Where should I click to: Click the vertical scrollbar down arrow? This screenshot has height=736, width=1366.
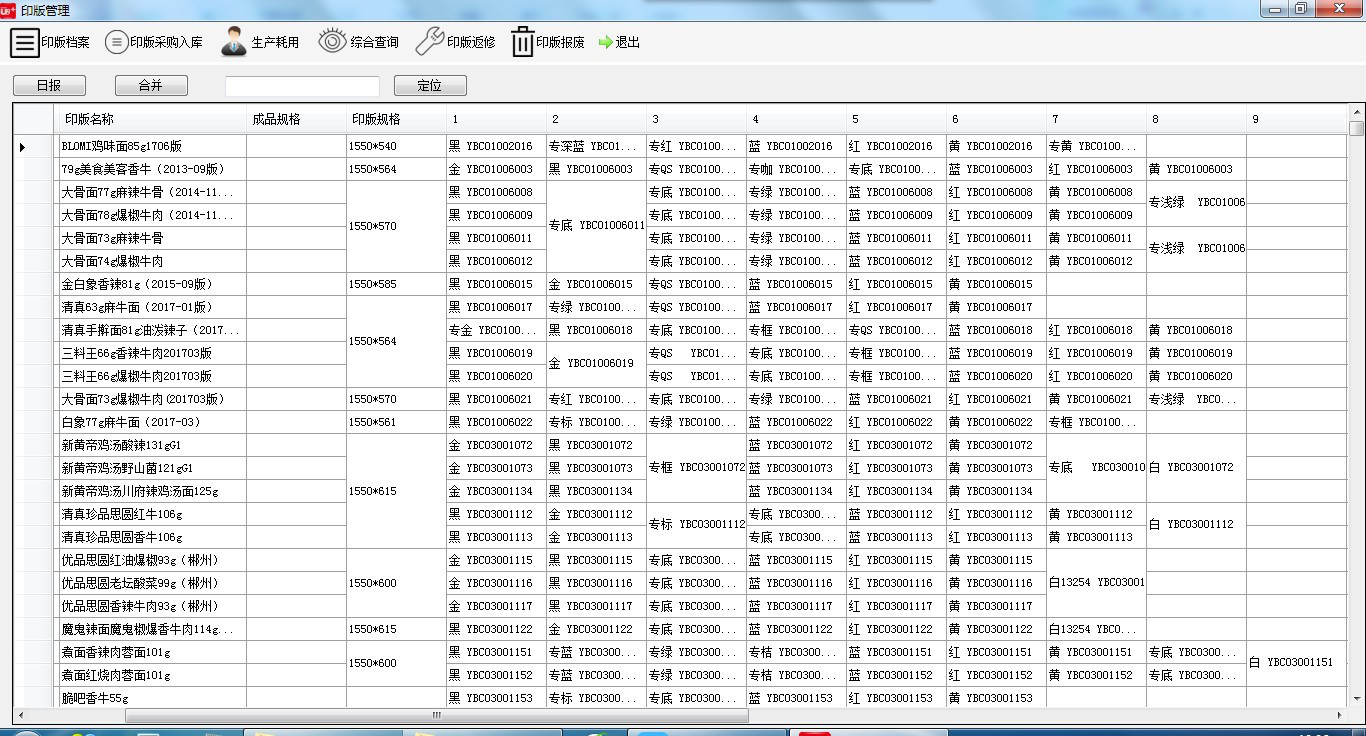1356,699
